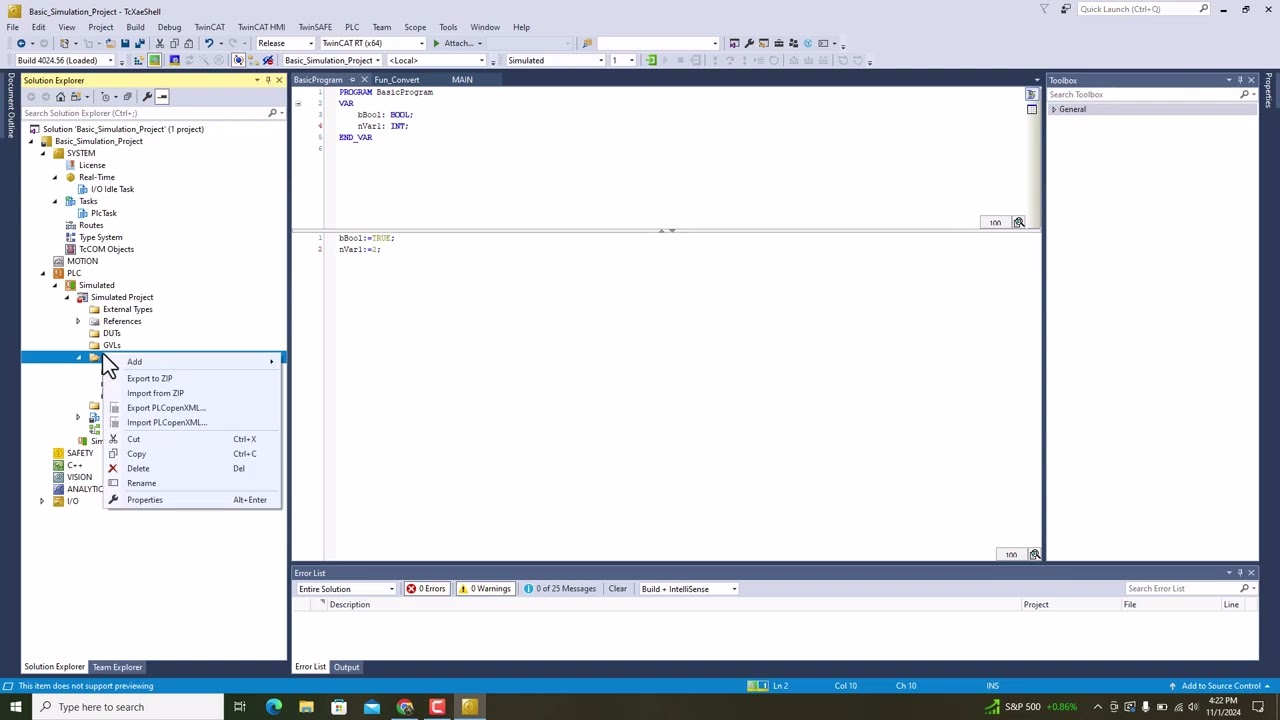Switch to the Output tab
Image resolution: width=1280 pixels, height=720 pixels.
tap(346, 667)
